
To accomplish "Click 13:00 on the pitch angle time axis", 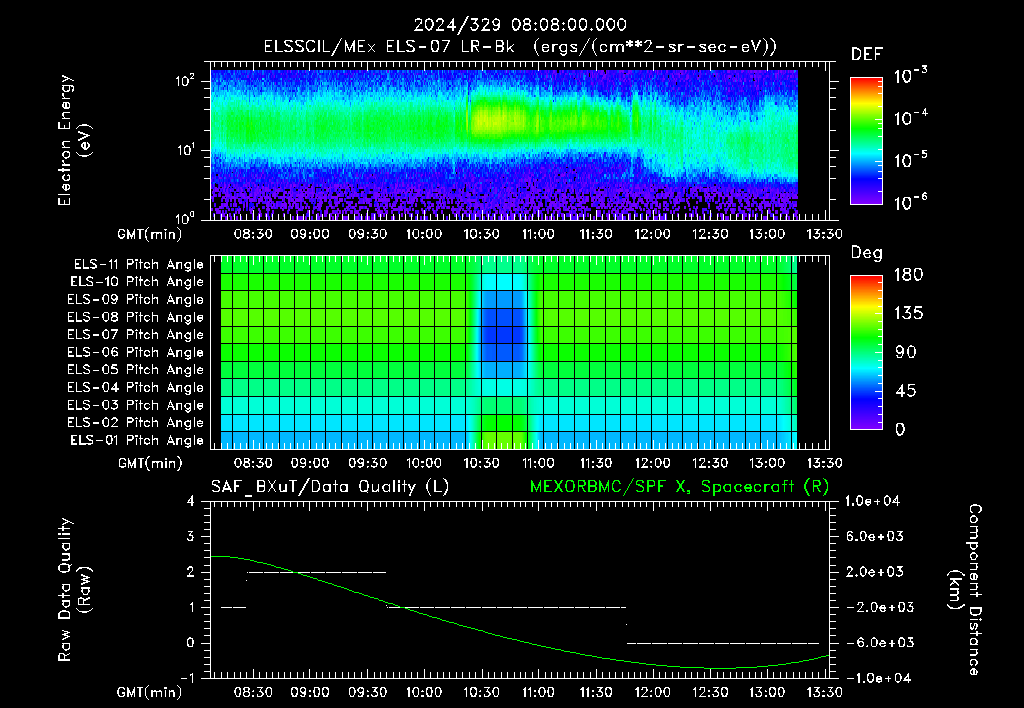I will (x=767, y=463).
